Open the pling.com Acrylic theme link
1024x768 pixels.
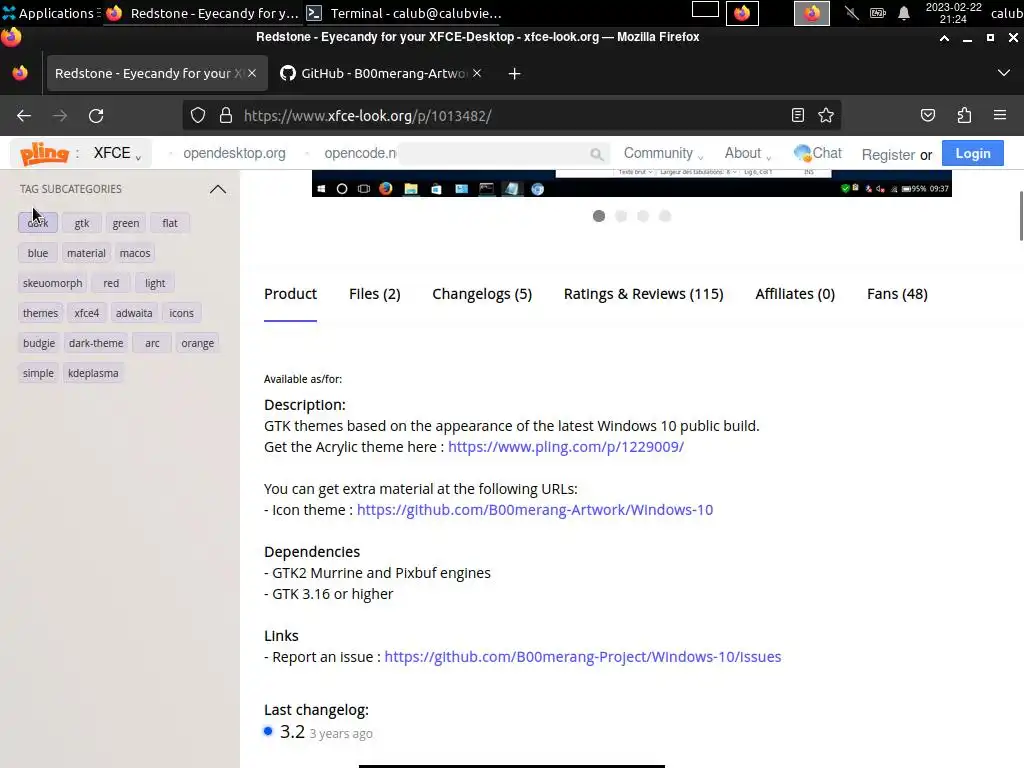click(566, 447)
